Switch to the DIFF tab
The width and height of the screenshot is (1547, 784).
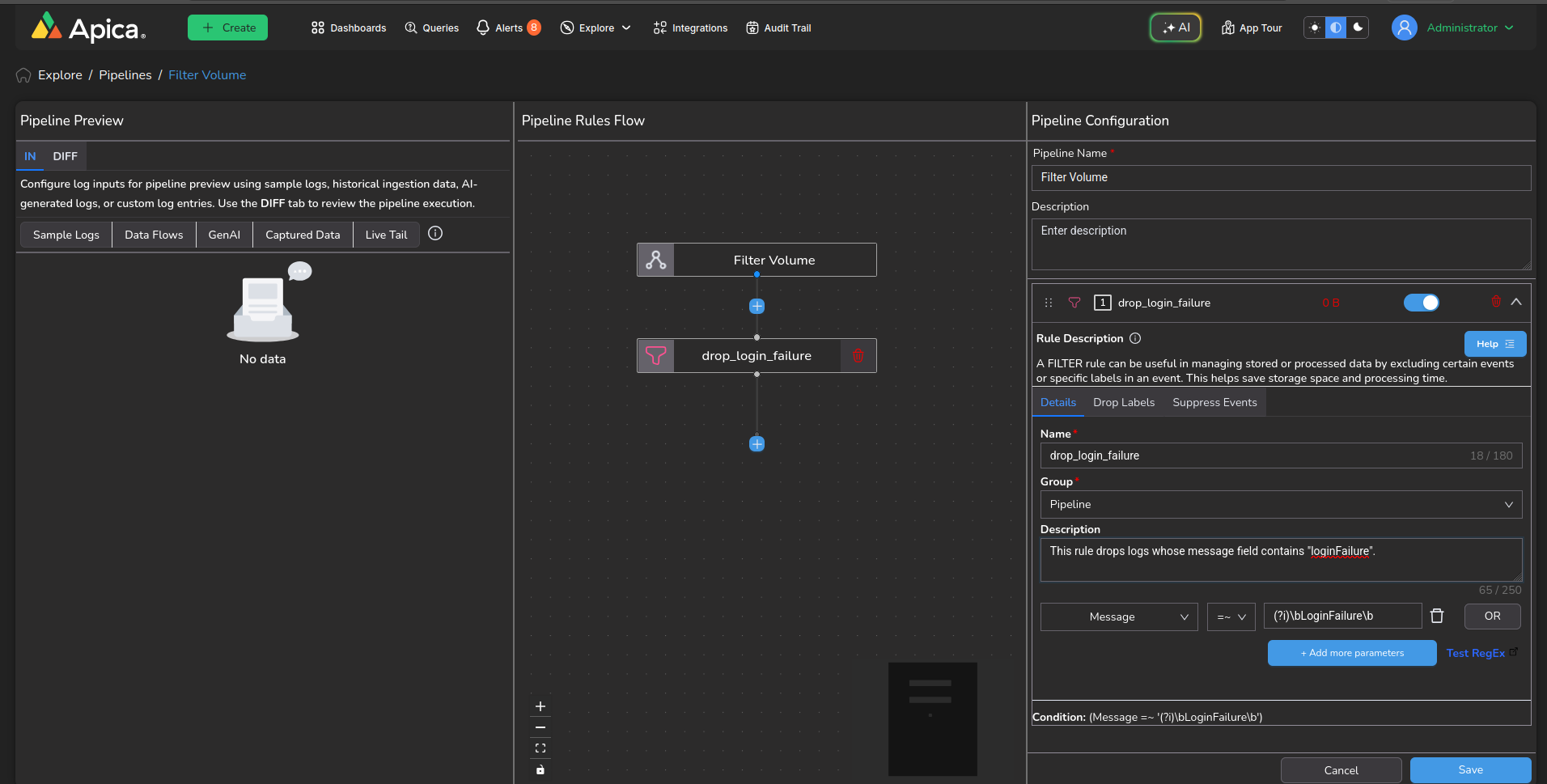tap(65, 156)
